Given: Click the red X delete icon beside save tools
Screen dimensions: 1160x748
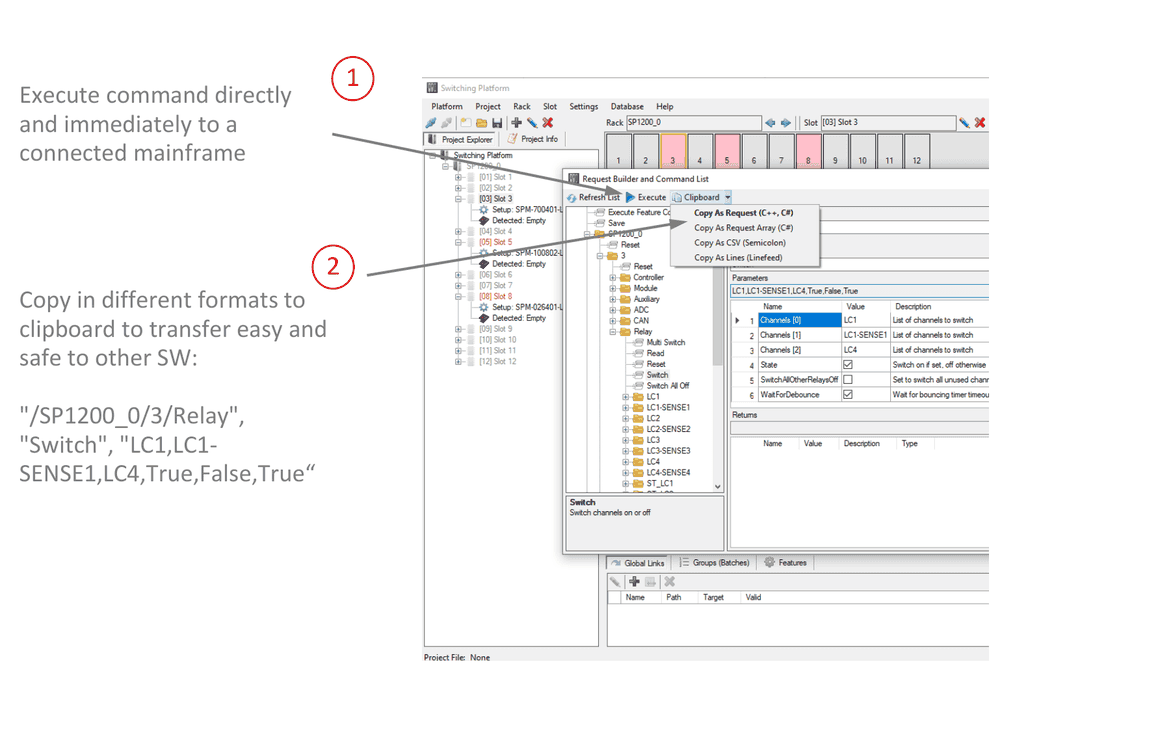Looking at the screenshot, I should [548, 123].
